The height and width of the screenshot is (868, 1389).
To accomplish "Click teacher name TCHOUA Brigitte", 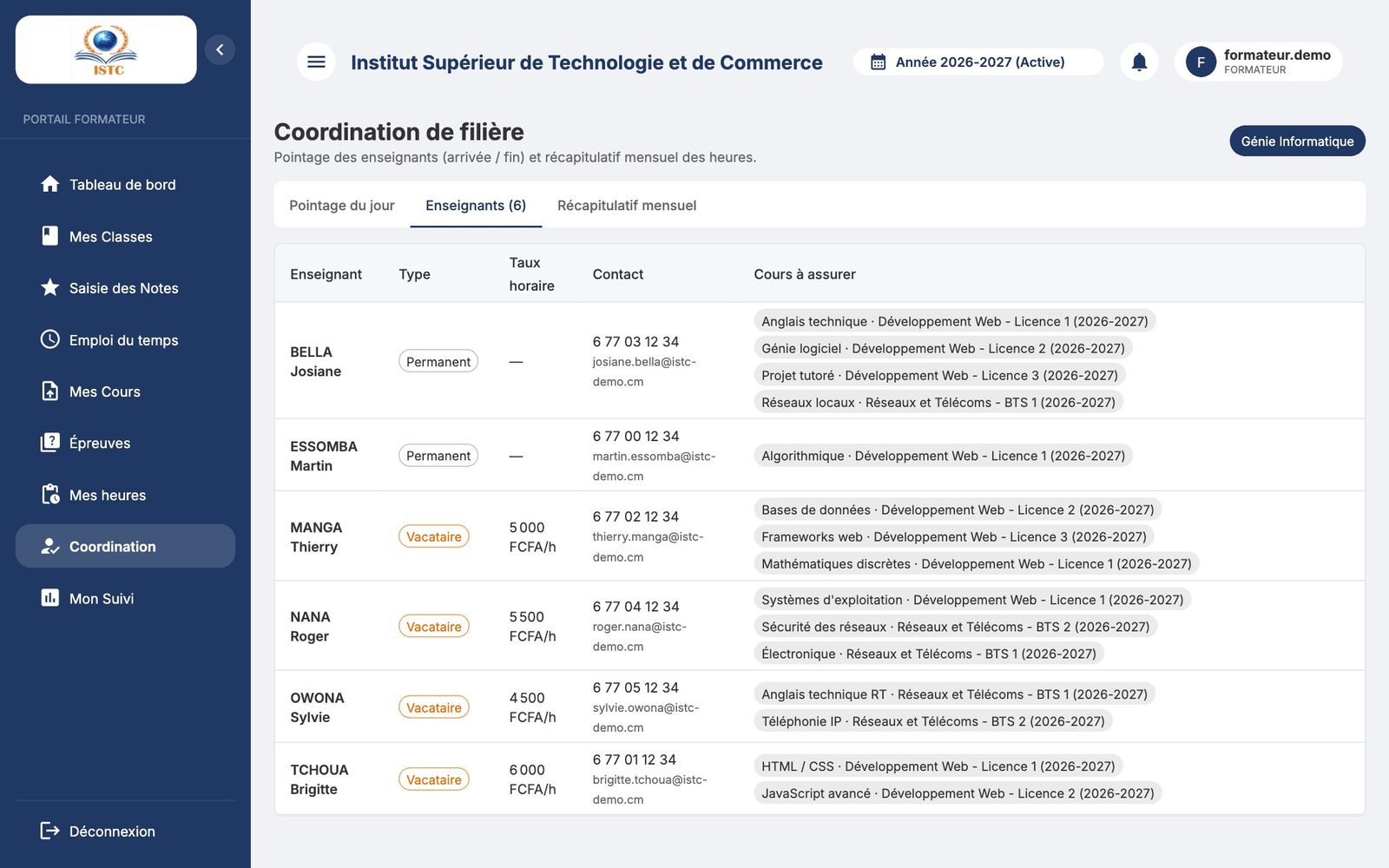I will point(319,779).
